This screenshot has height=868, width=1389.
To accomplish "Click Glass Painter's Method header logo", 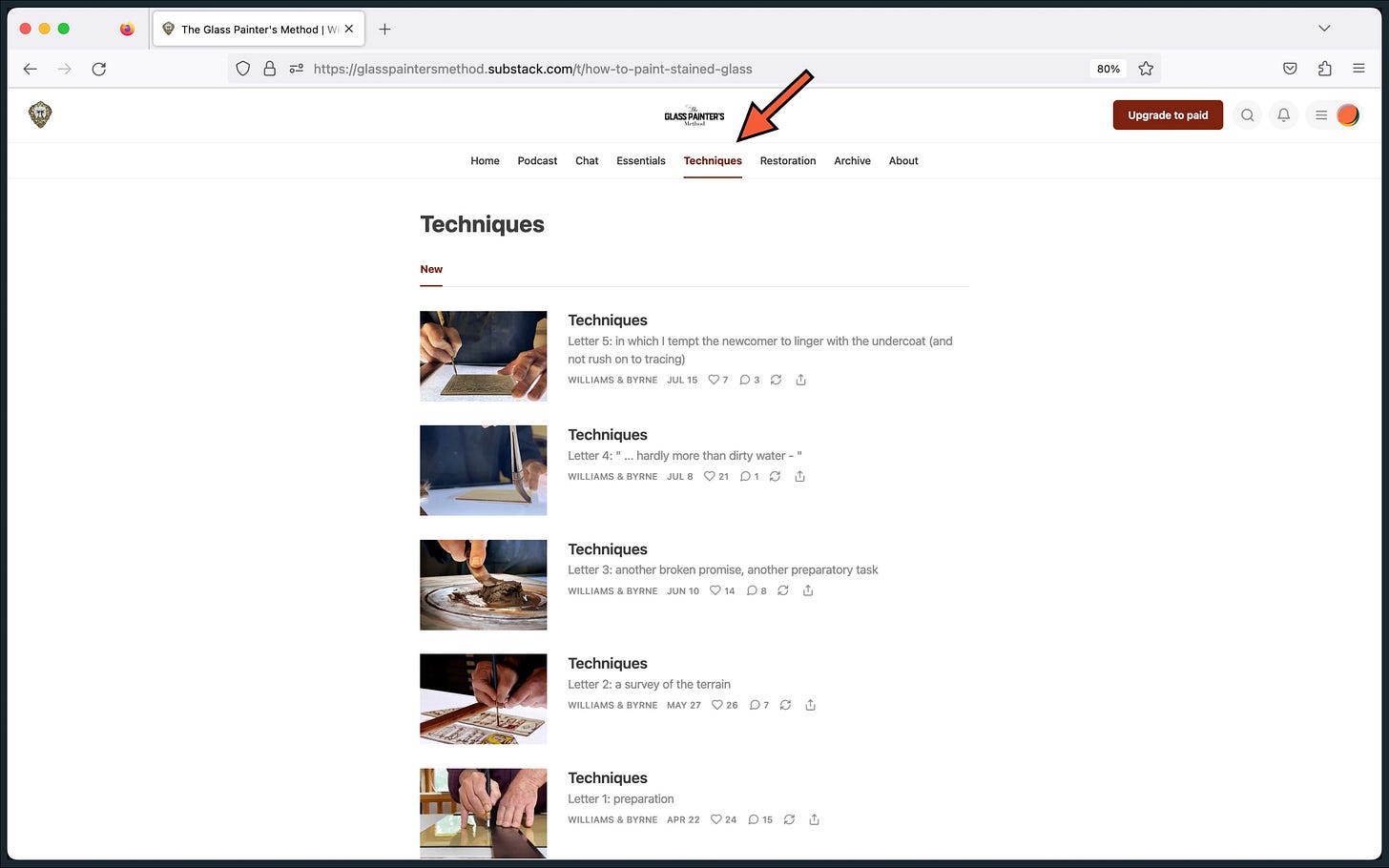I will (694, 115).
